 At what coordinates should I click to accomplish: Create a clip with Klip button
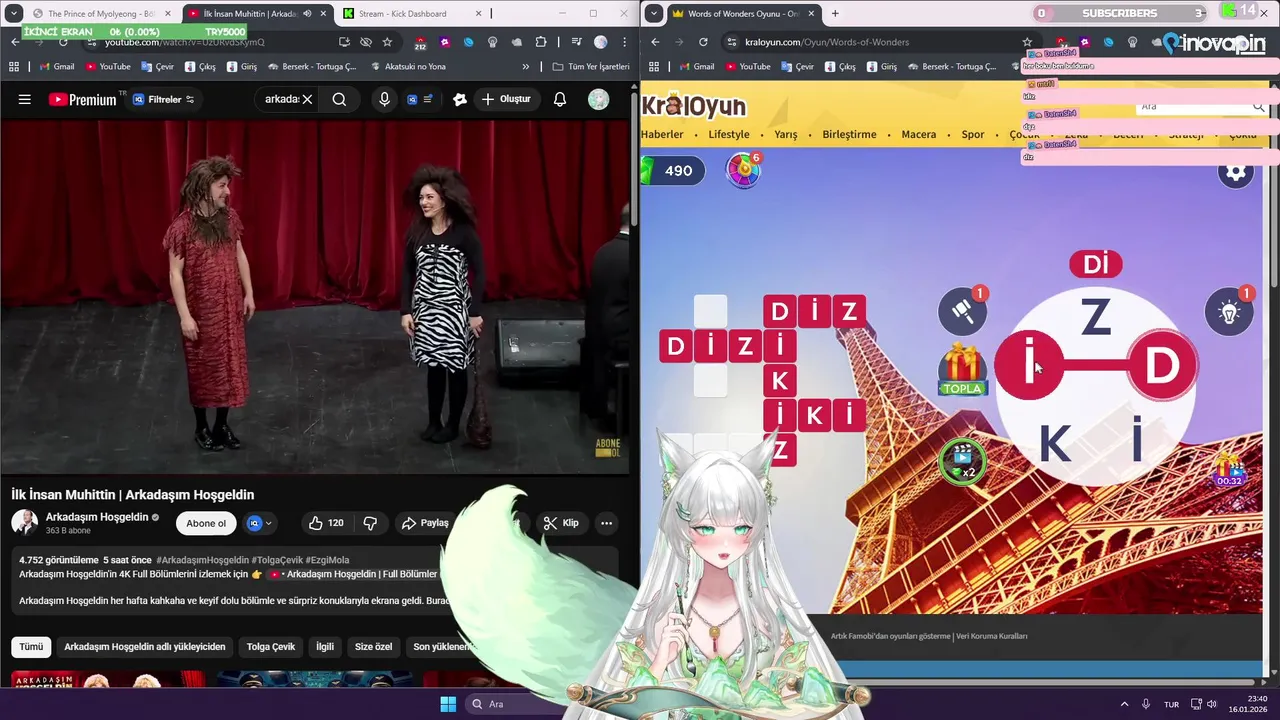pos(561,523)
